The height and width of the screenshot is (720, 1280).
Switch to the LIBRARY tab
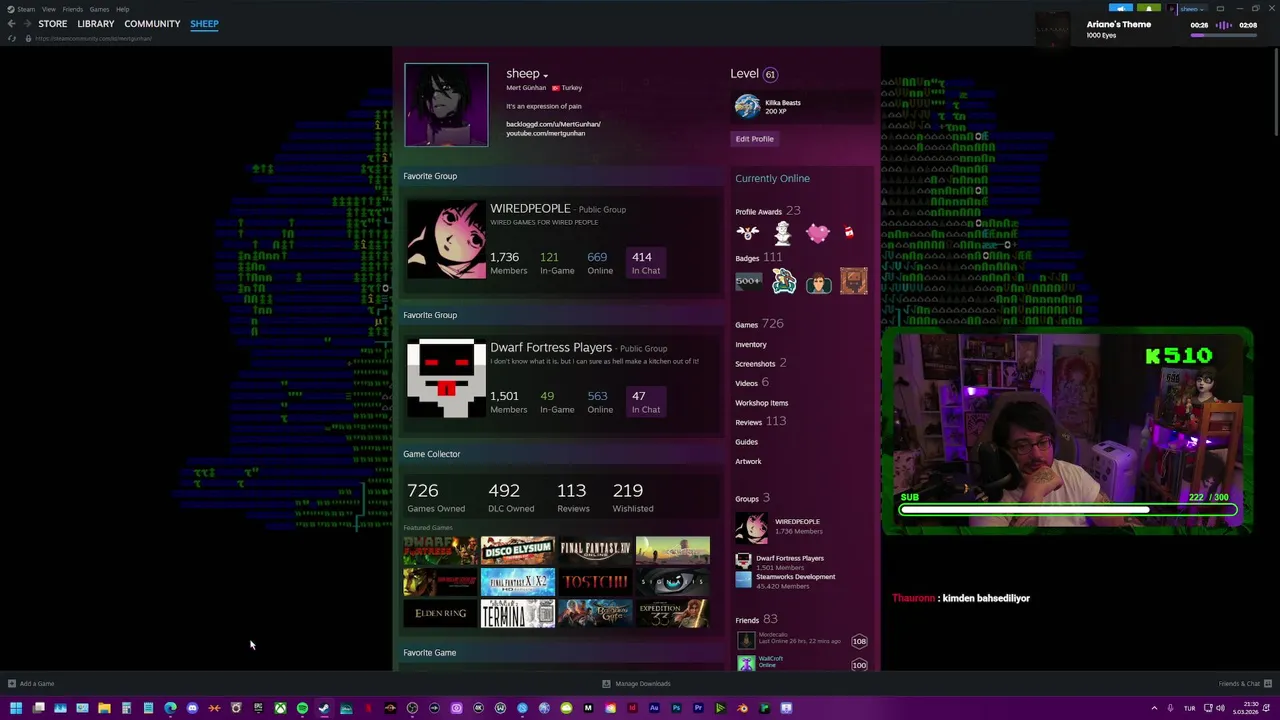pyautogui.click(x=96, y=24)
